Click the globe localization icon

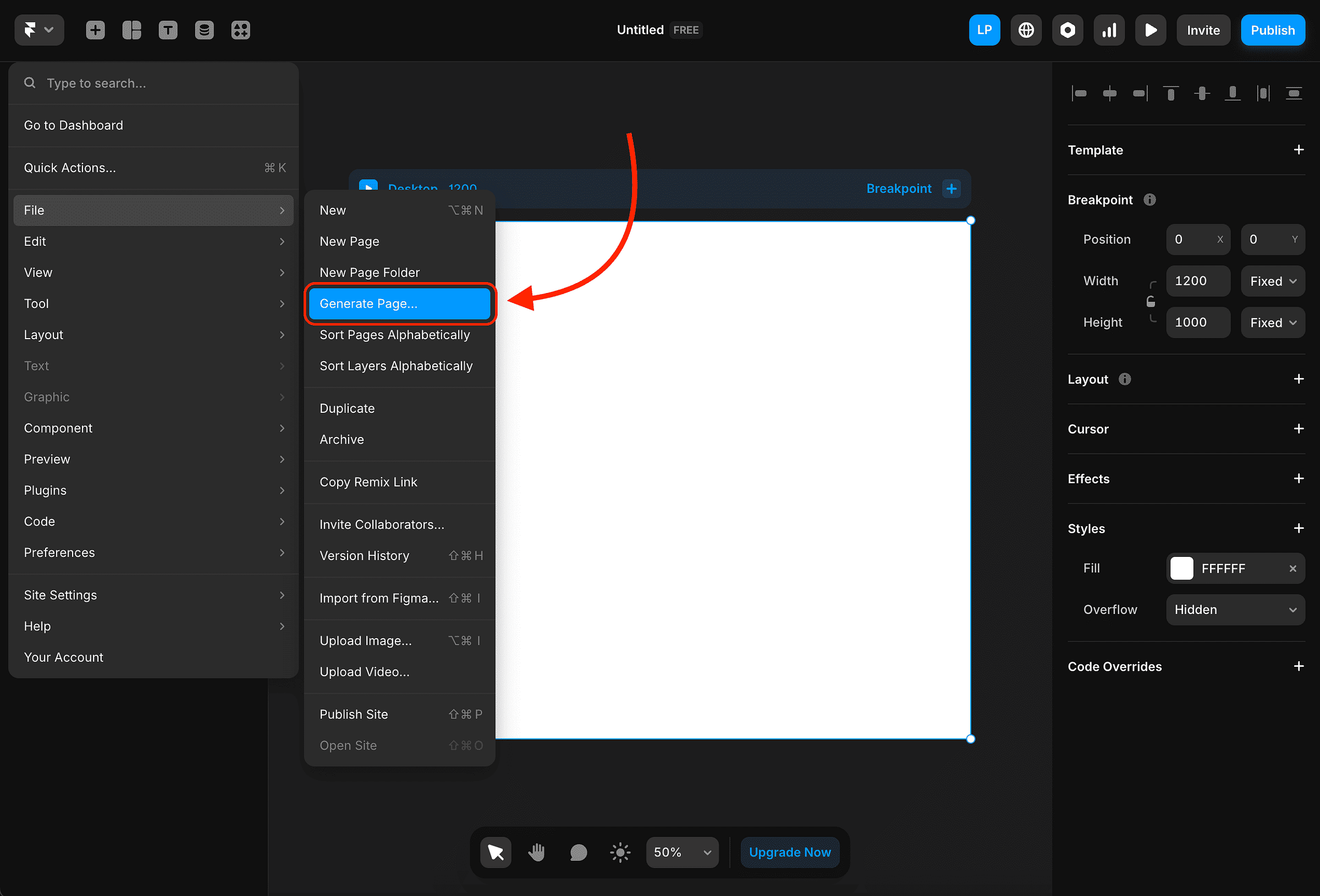click(1026, 30)
